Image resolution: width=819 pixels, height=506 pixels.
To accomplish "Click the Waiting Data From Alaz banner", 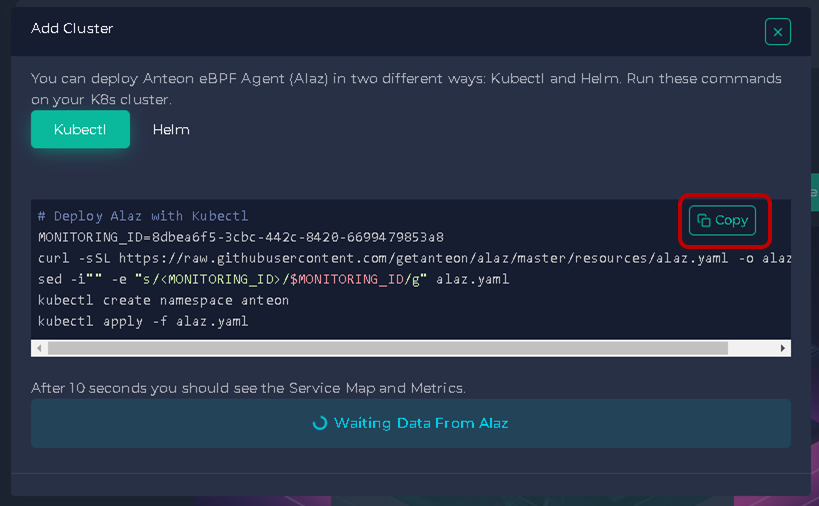I will point(411,423).
